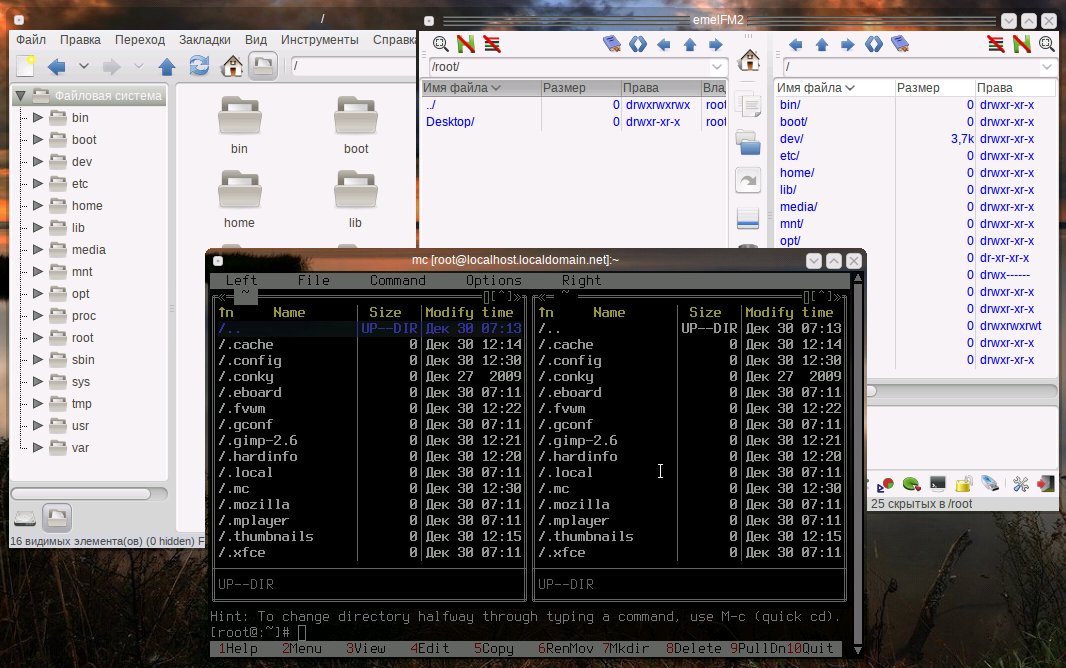Go back in emelFM2 right pane
This screenshot has height=668, width=1066.
(x=795, y=45)
